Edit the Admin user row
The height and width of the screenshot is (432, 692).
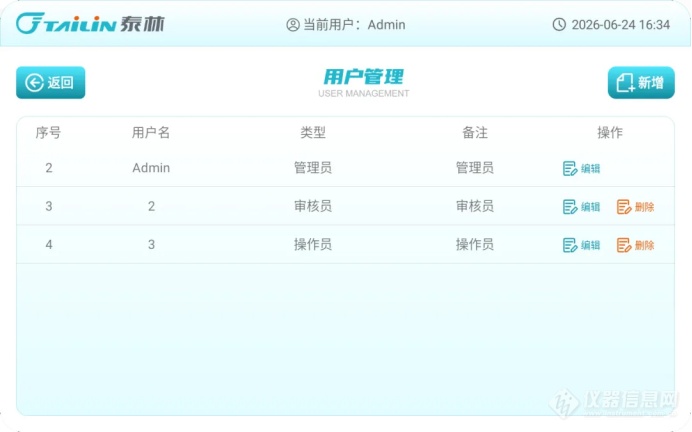point(581,168)
